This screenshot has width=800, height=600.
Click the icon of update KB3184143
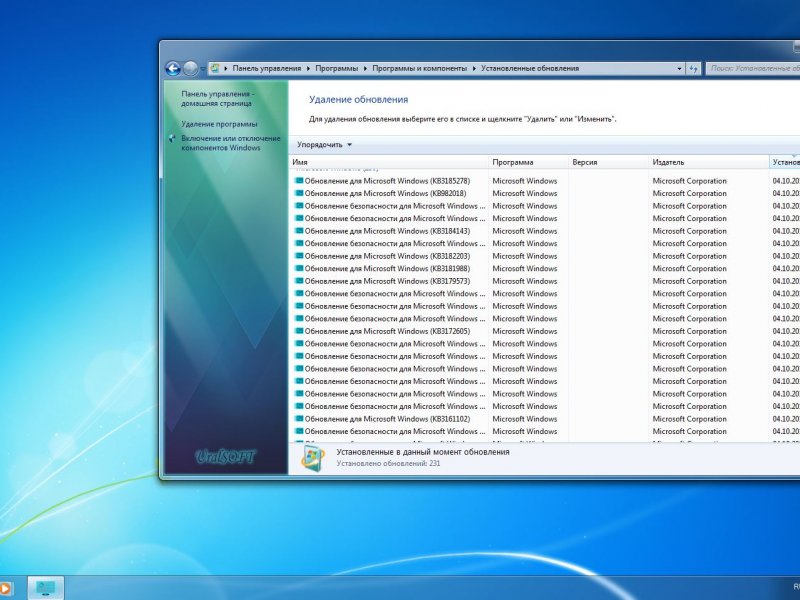tap(299, 231)
